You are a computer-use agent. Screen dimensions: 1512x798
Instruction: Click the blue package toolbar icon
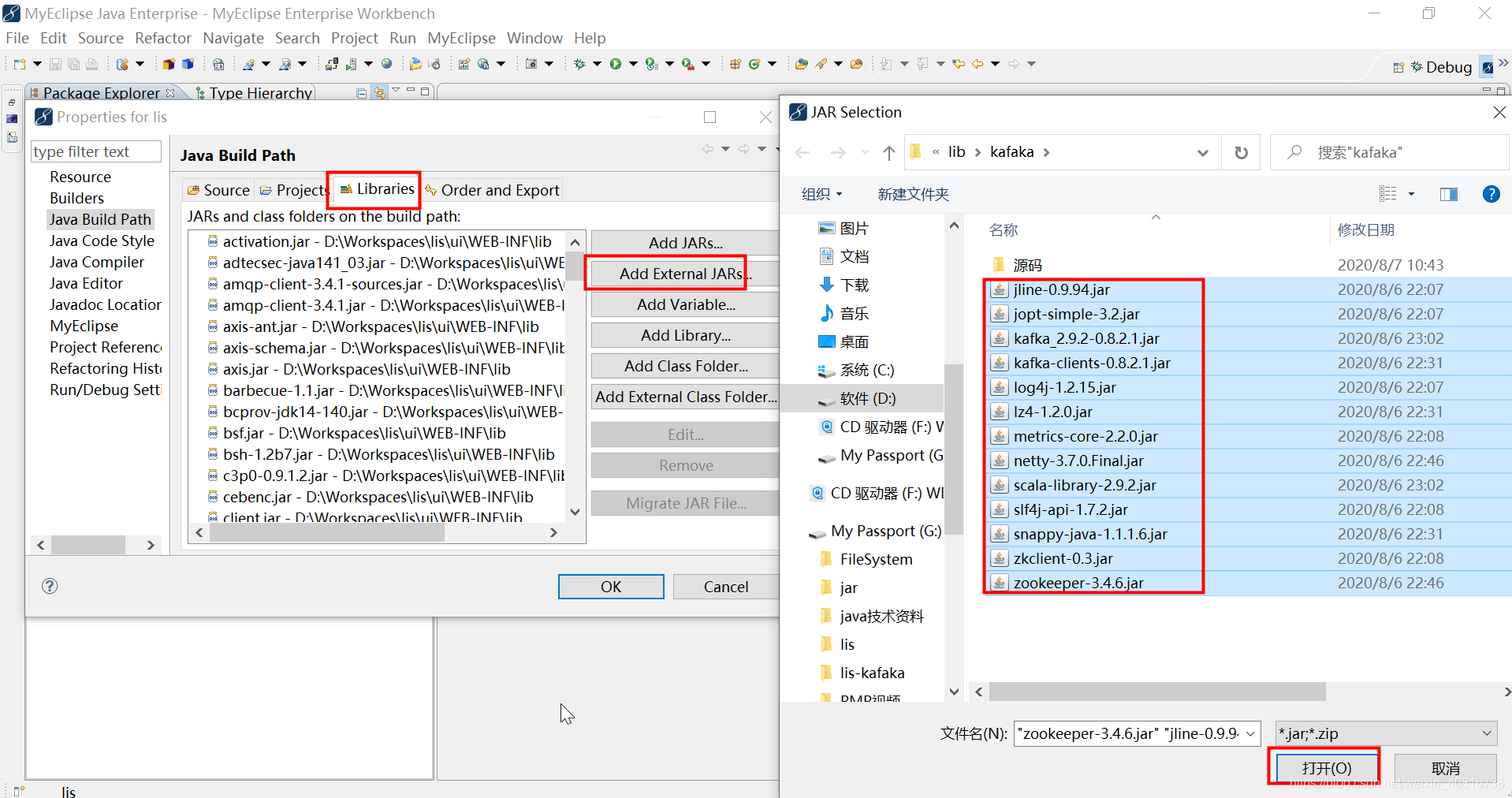tap(188, 64)
